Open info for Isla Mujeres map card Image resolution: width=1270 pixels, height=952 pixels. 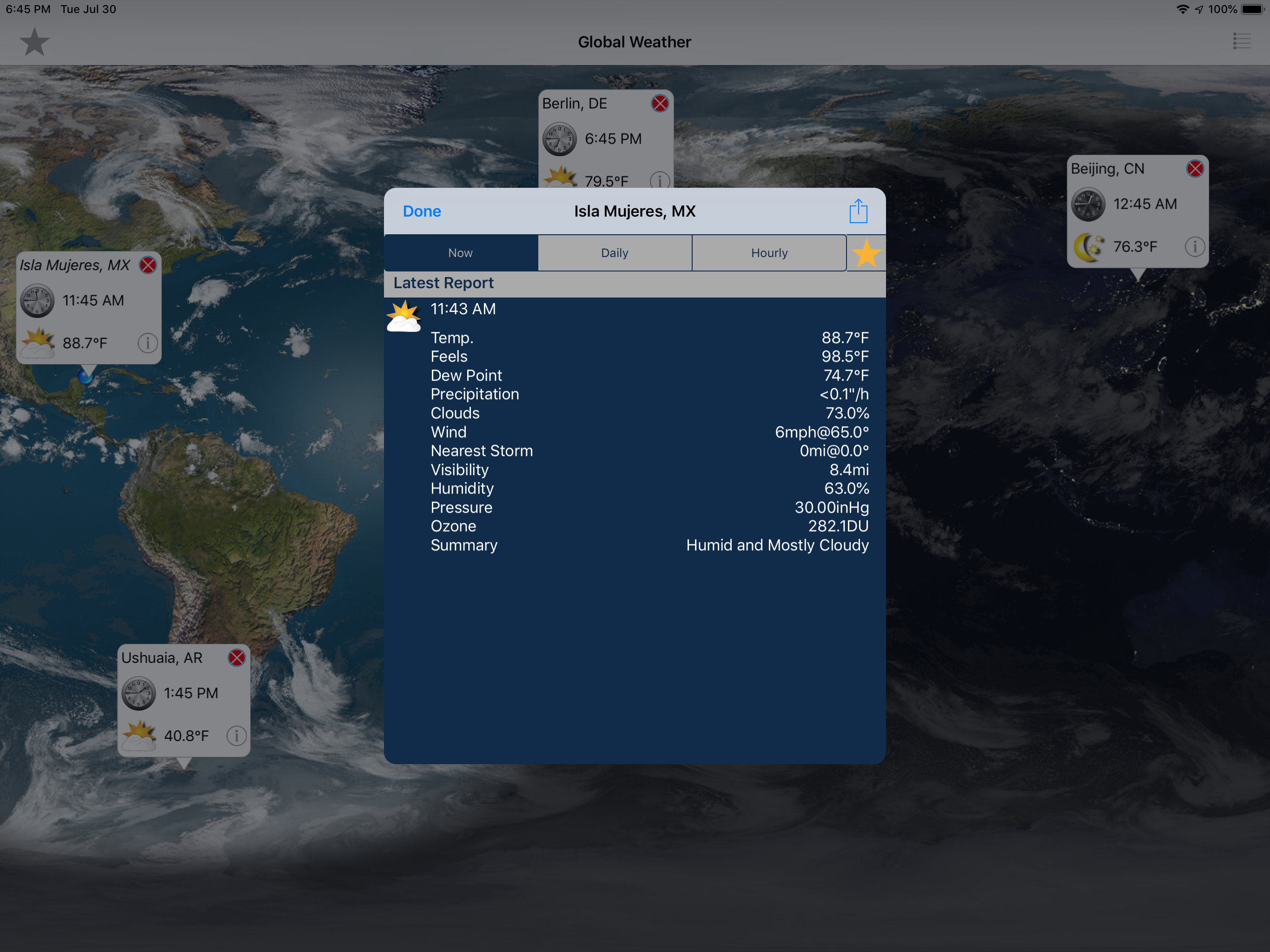tap(147, 343)
